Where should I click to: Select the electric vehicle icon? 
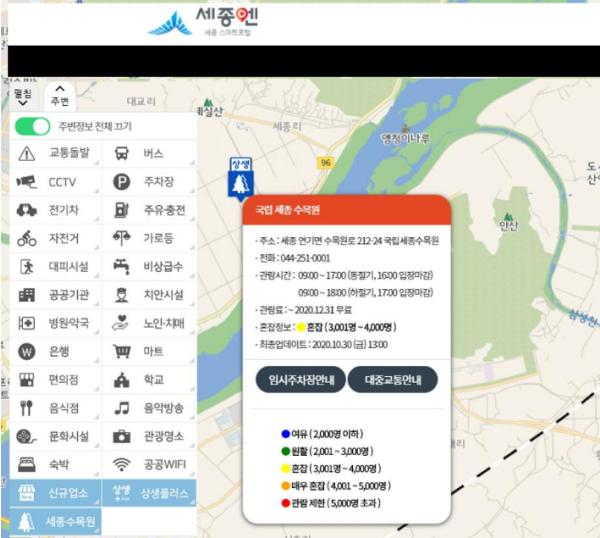[x=27, y=210]
